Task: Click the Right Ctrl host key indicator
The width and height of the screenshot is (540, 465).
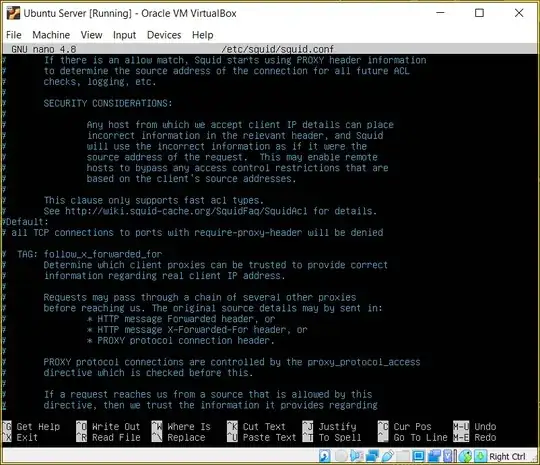Action: point(507,456)
